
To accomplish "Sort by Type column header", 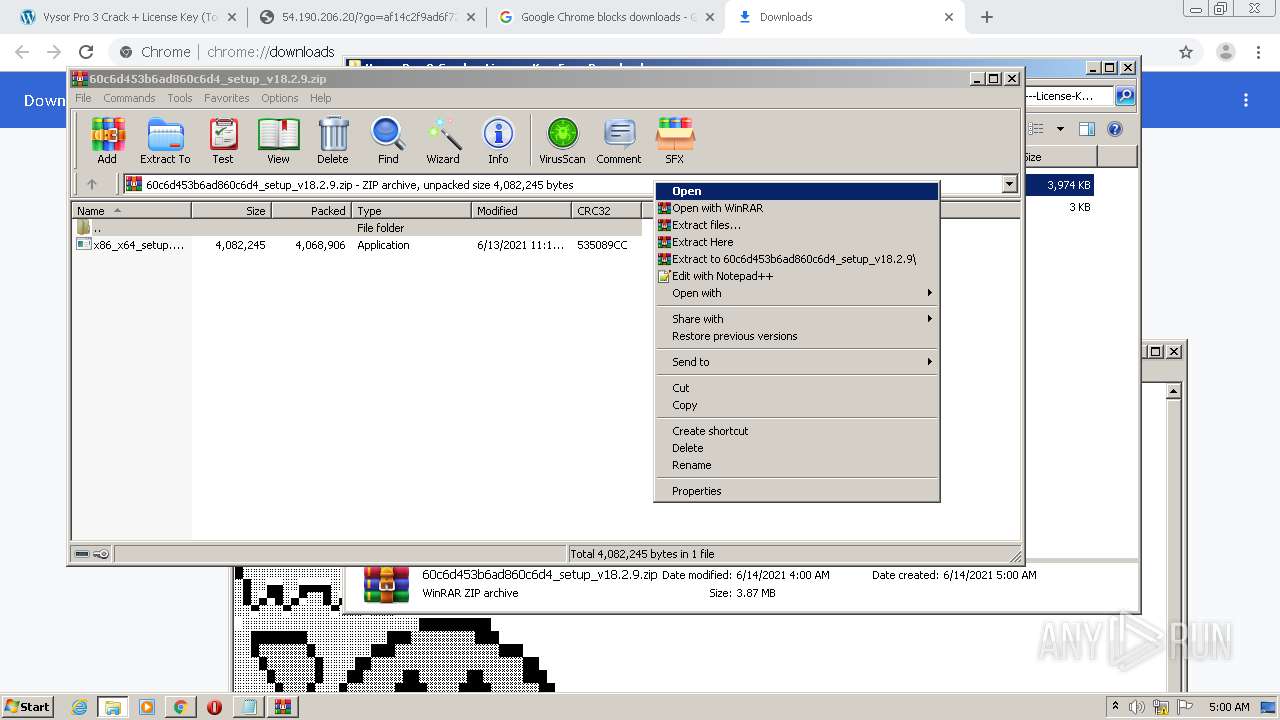I will coord(411,210).
